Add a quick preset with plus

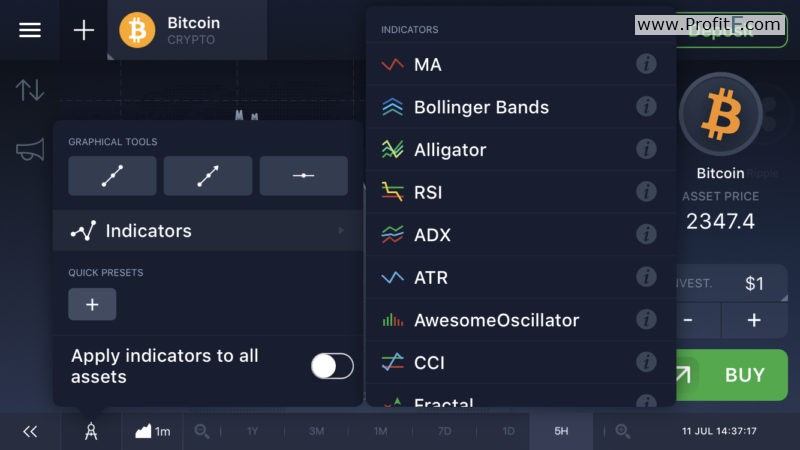(x=92, y=305)
